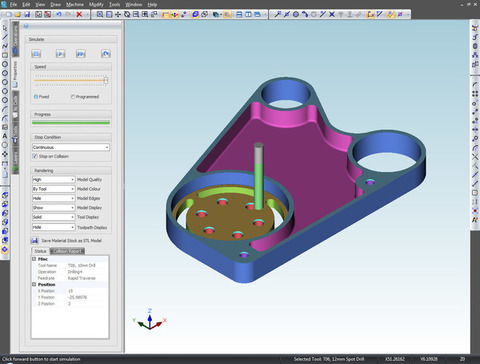Screen dimensions: 480x364
Task: Click the open folder toolbar icon
Action: [18, 14]
